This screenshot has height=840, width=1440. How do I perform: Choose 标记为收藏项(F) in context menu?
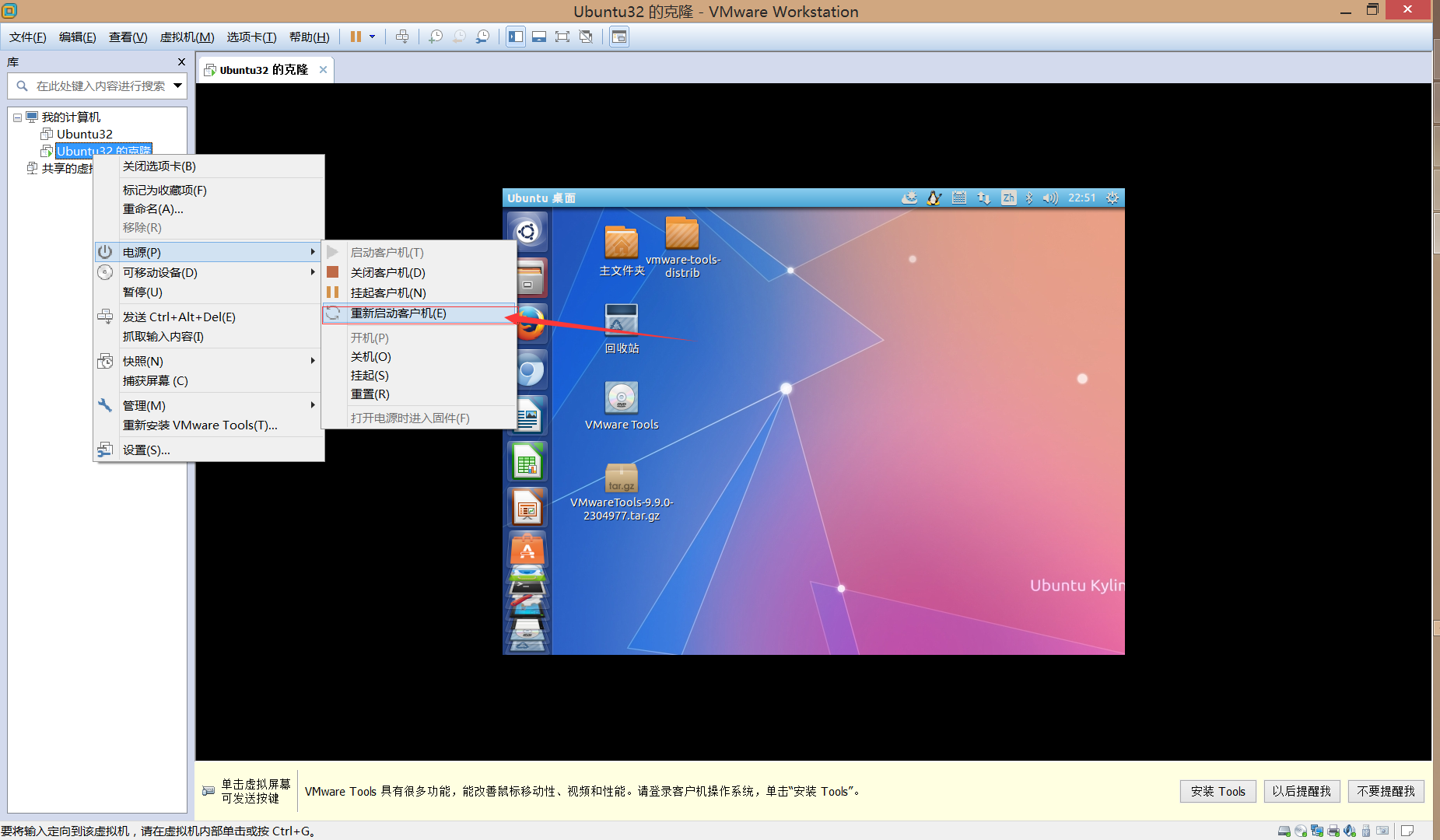tap(208, 191)
